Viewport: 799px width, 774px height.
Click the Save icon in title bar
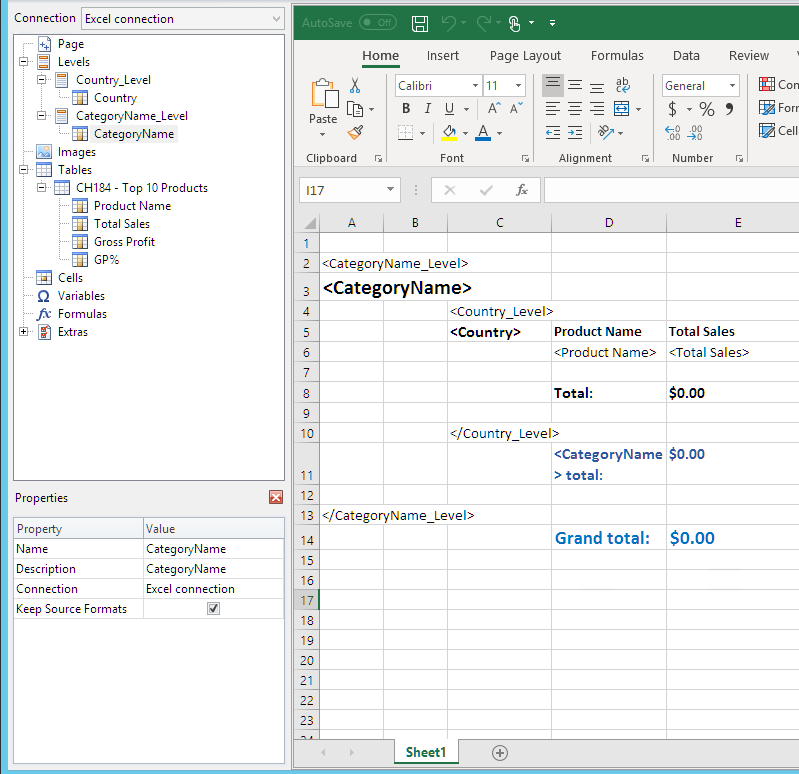coord(420,23)
